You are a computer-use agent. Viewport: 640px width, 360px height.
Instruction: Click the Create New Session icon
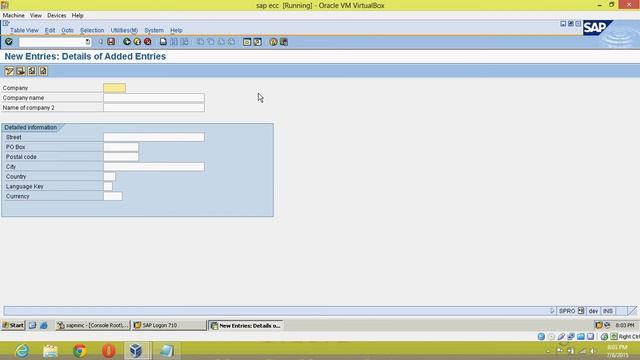pyautogui.click(x=247, y=42)
